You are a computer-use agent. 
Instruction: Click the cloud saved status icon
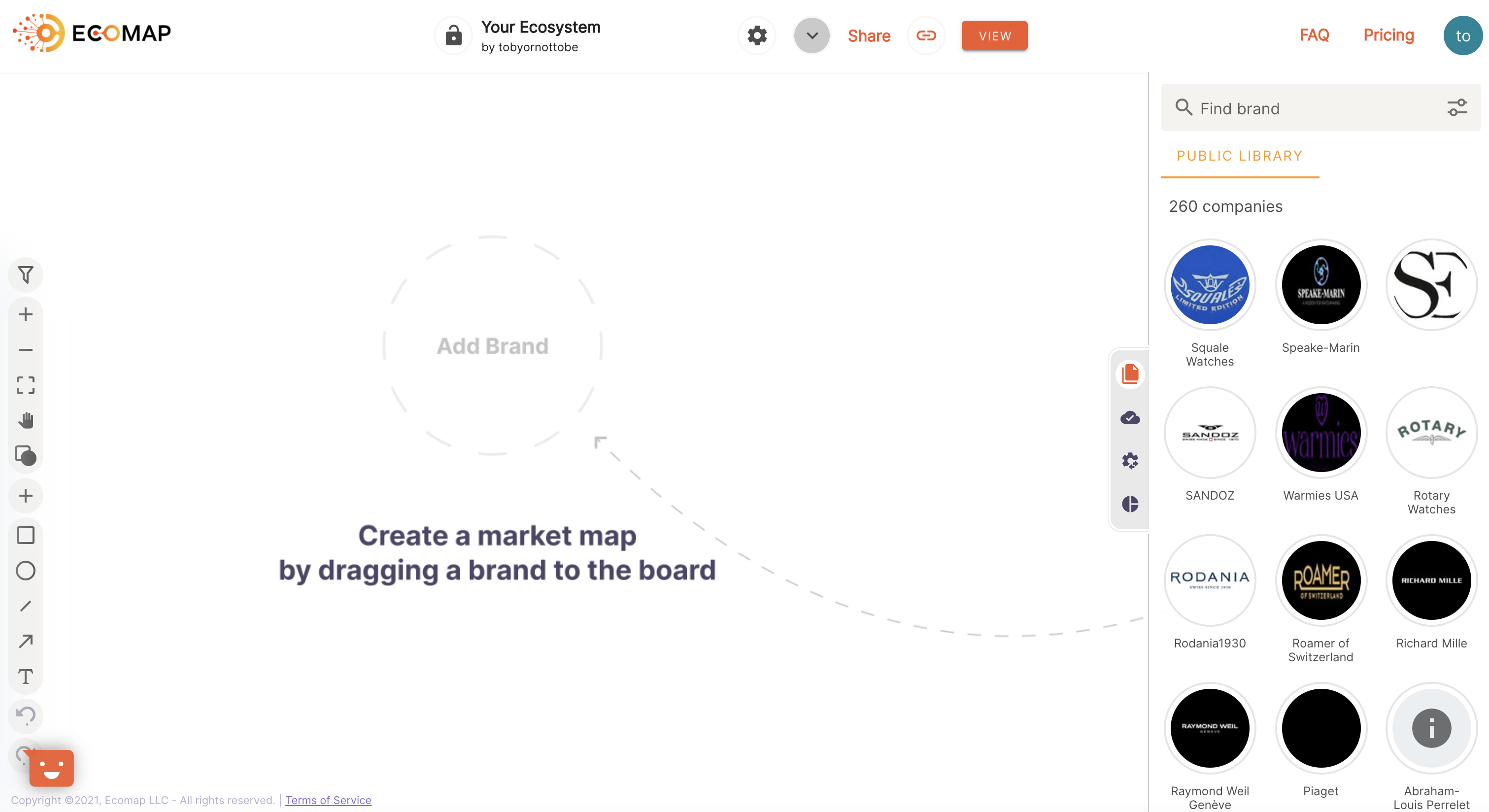[x=1130, y=417]
